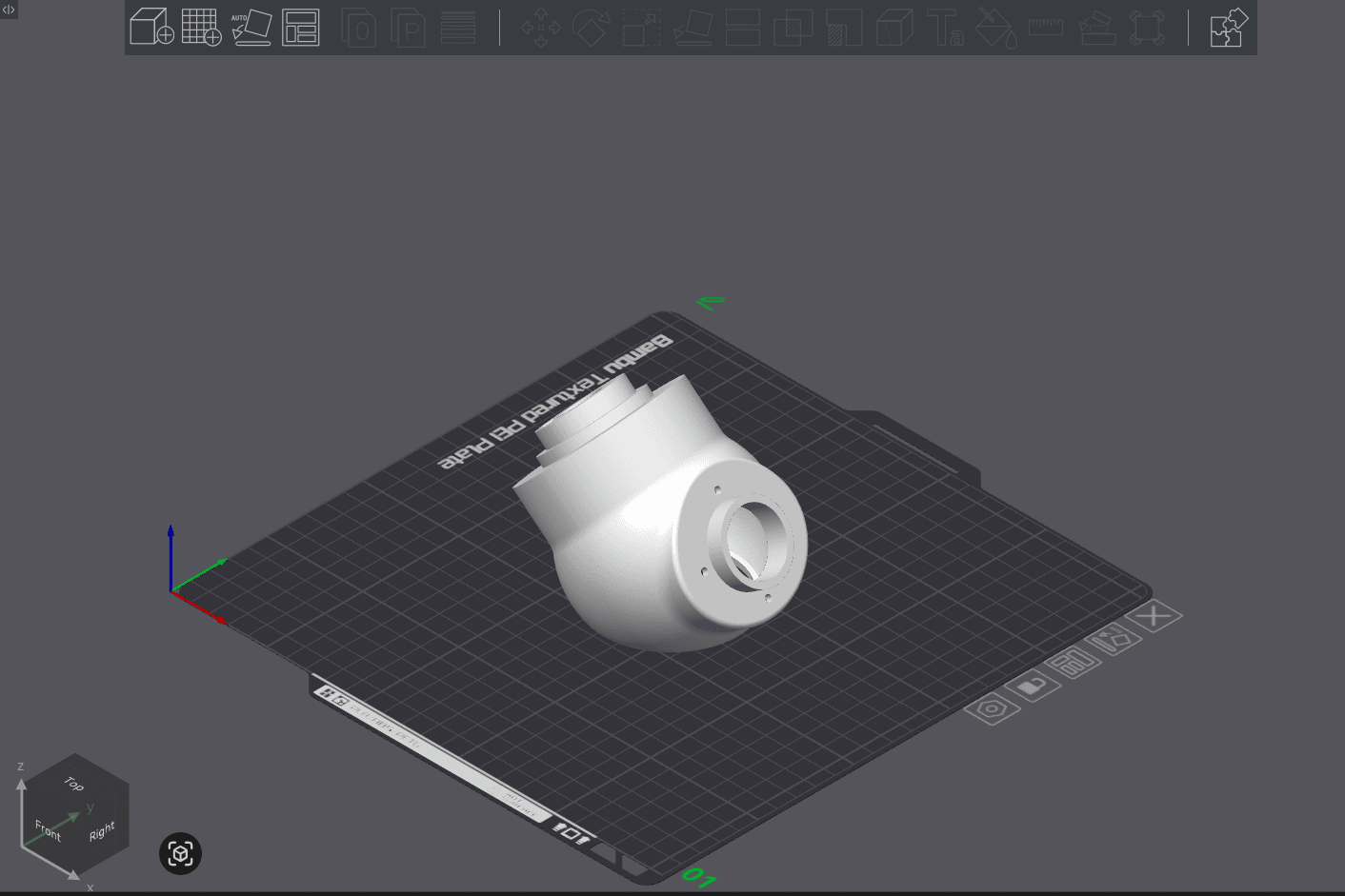1345x896 pixels.
Task: Open the Assembly view puzzle icon
Action: click(x=1228, y=29)
